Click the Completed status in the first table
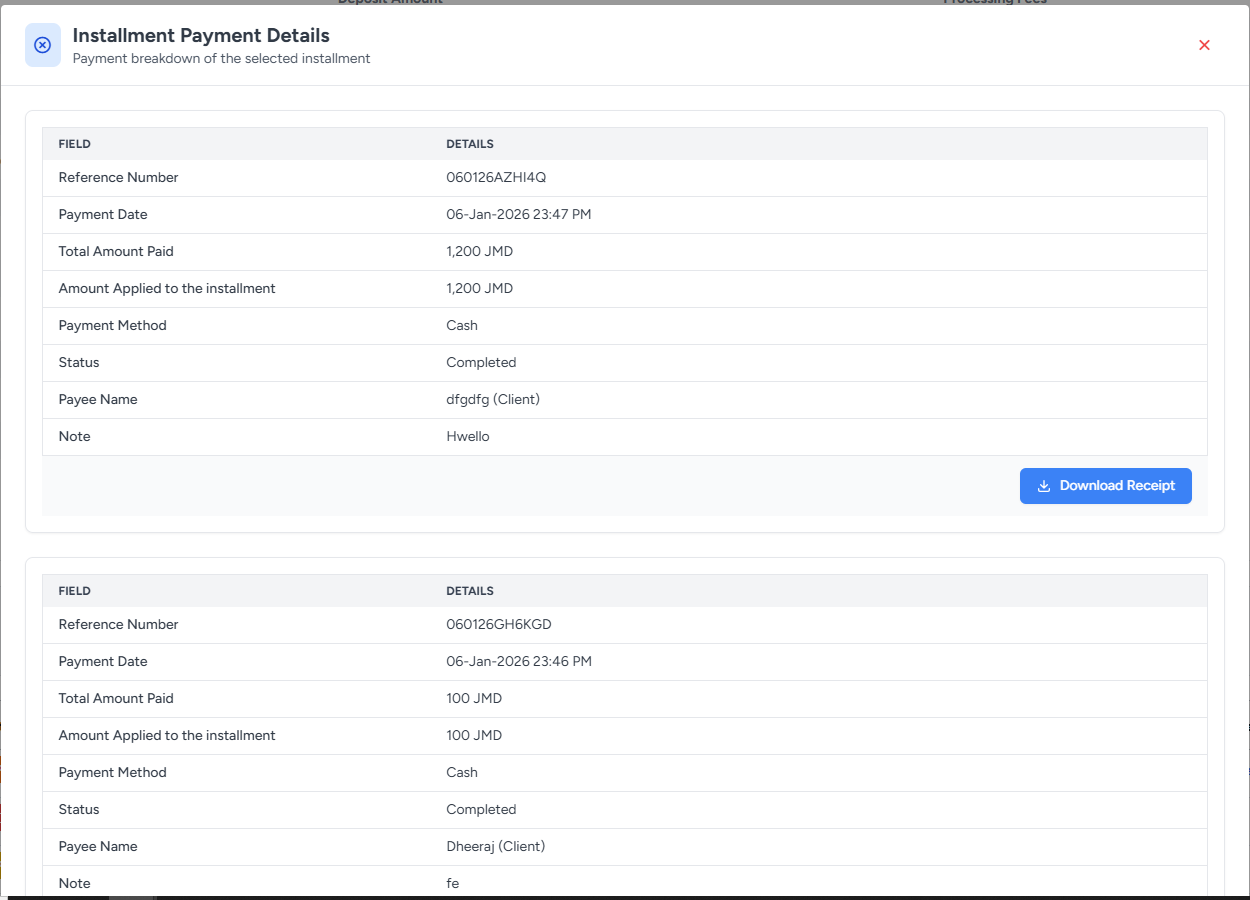The width and height of the screenshot is (1250, 900). (x=481, y=363)
